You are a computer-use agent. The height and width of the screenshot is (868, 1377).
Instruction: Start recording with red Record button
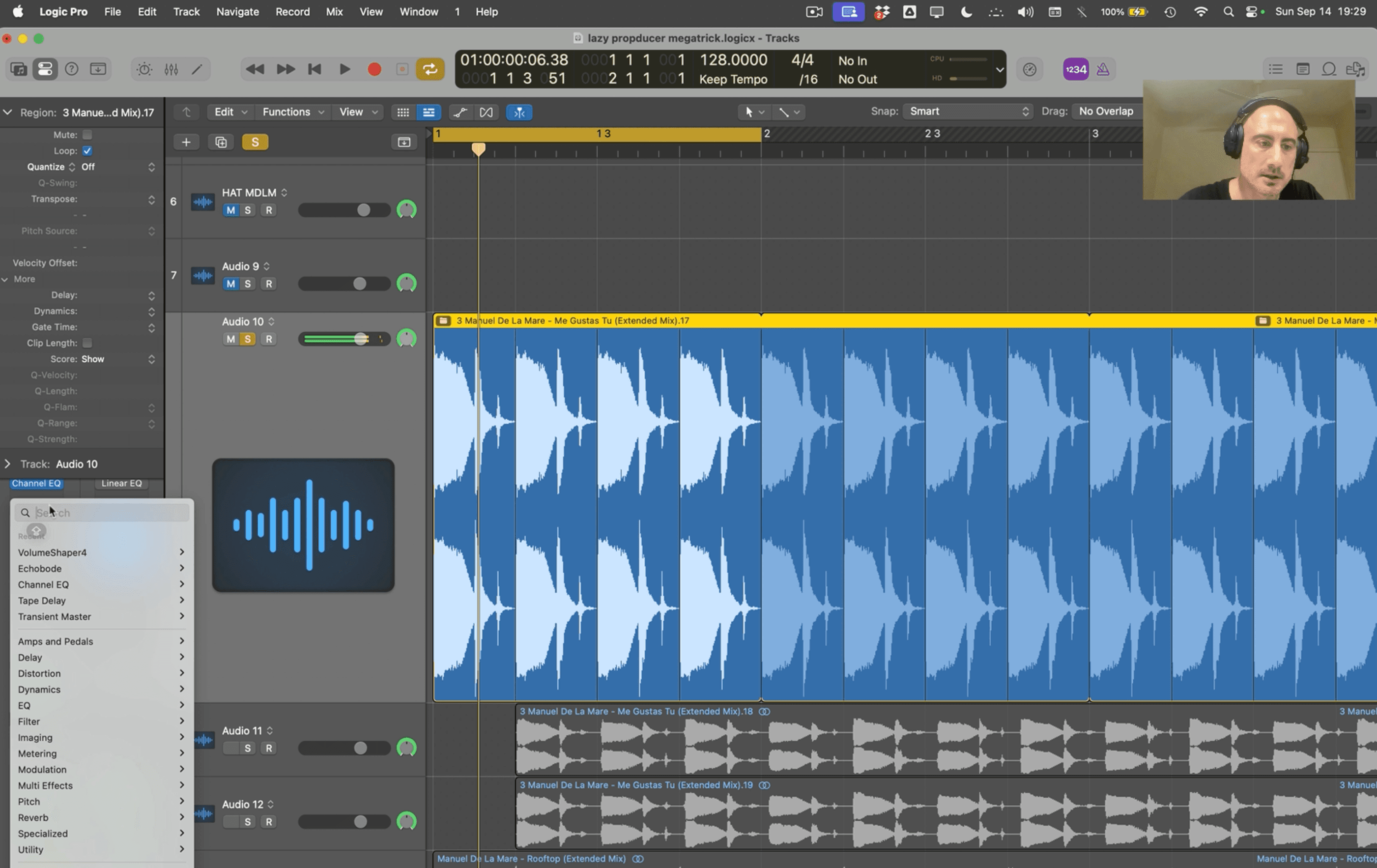(x=374, y=69)
